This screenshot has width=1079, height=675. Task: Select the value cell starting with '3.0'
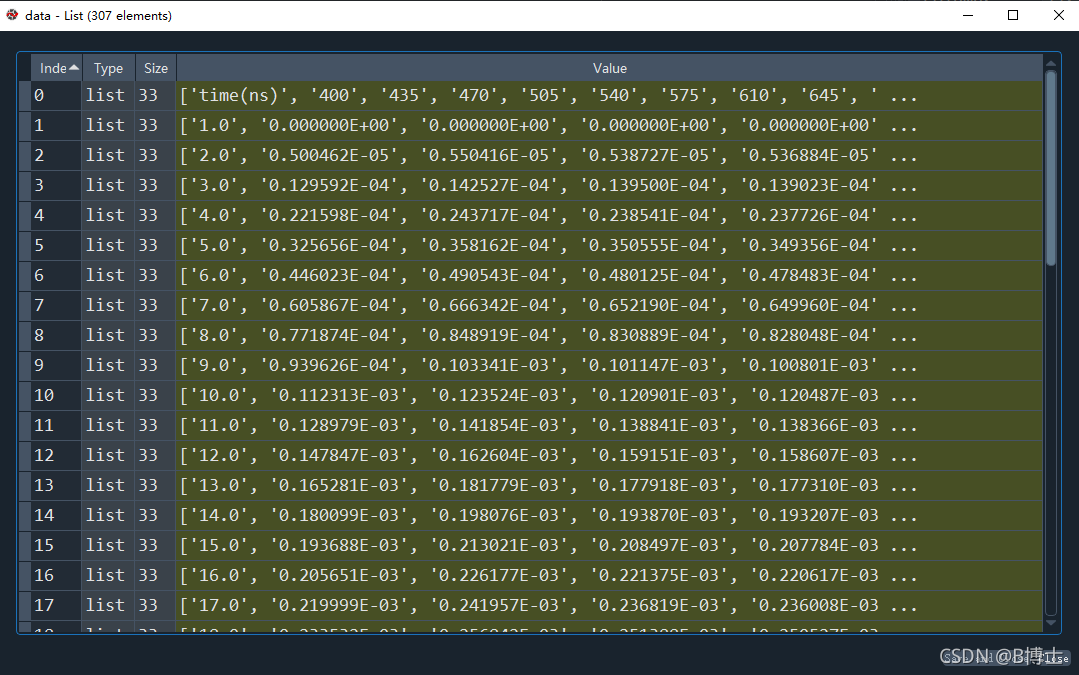click(610, 185)
